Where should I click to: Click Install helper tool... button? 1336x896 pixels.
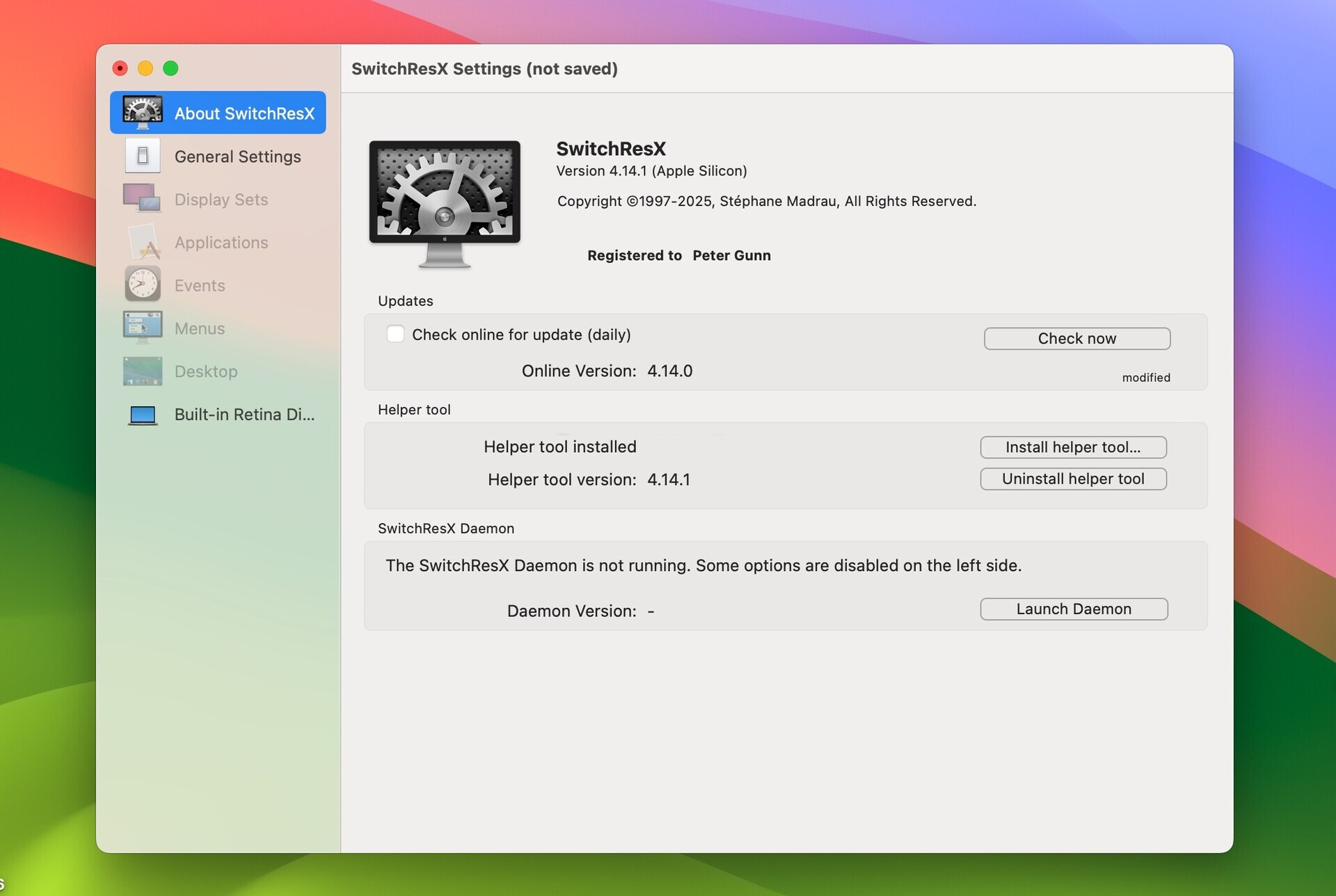point(1073,447)
